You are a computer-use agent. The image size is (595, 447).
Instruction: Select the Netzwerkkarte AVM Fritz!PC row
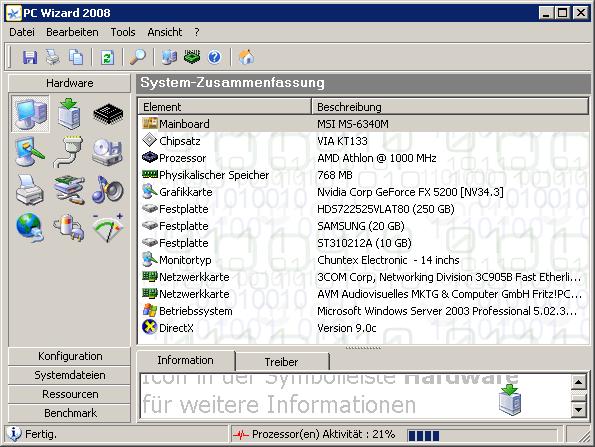[x=364, y=294]
